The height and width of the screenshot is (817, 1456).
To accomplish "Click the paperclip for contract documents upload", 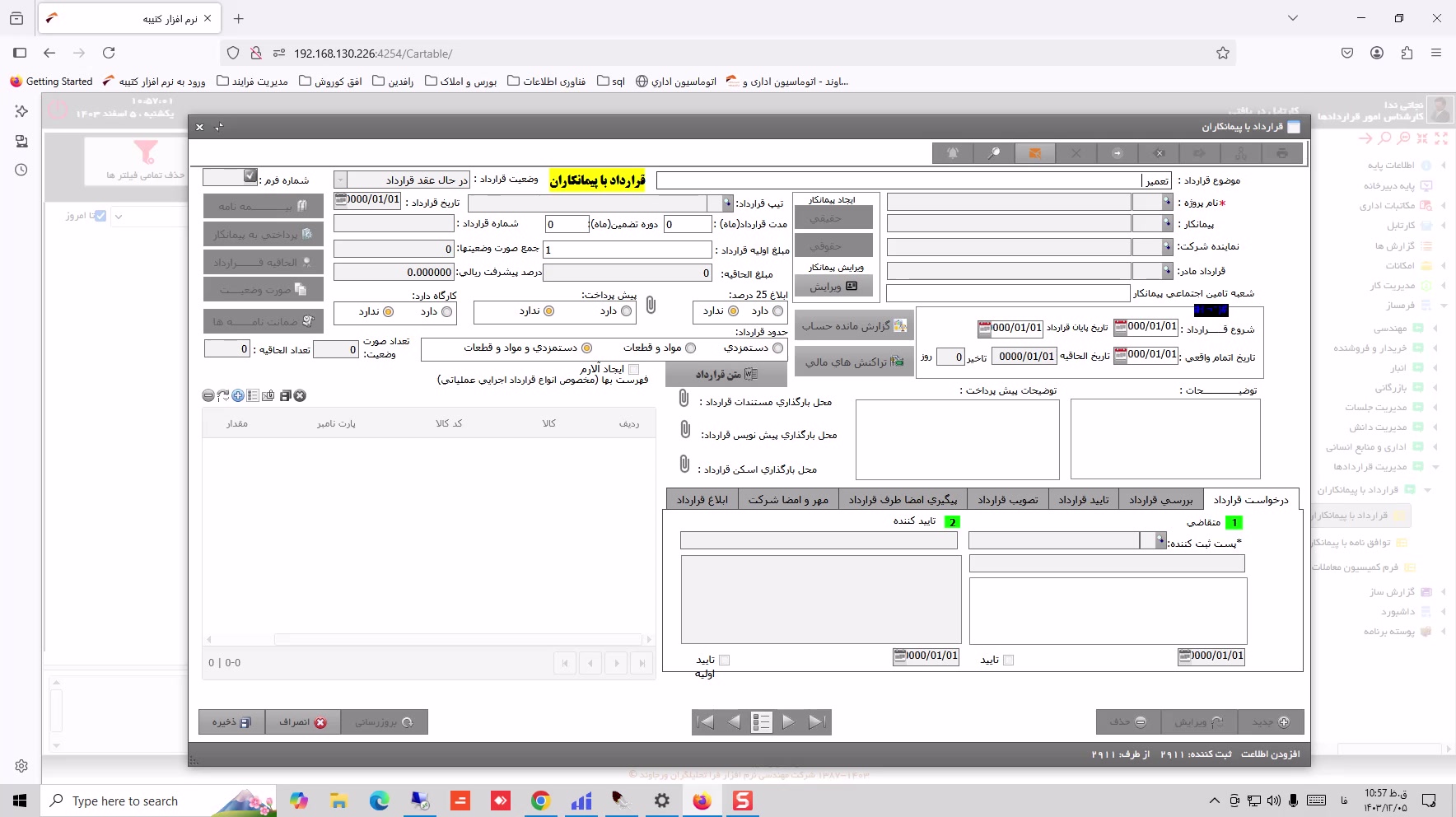I will 684,399.
